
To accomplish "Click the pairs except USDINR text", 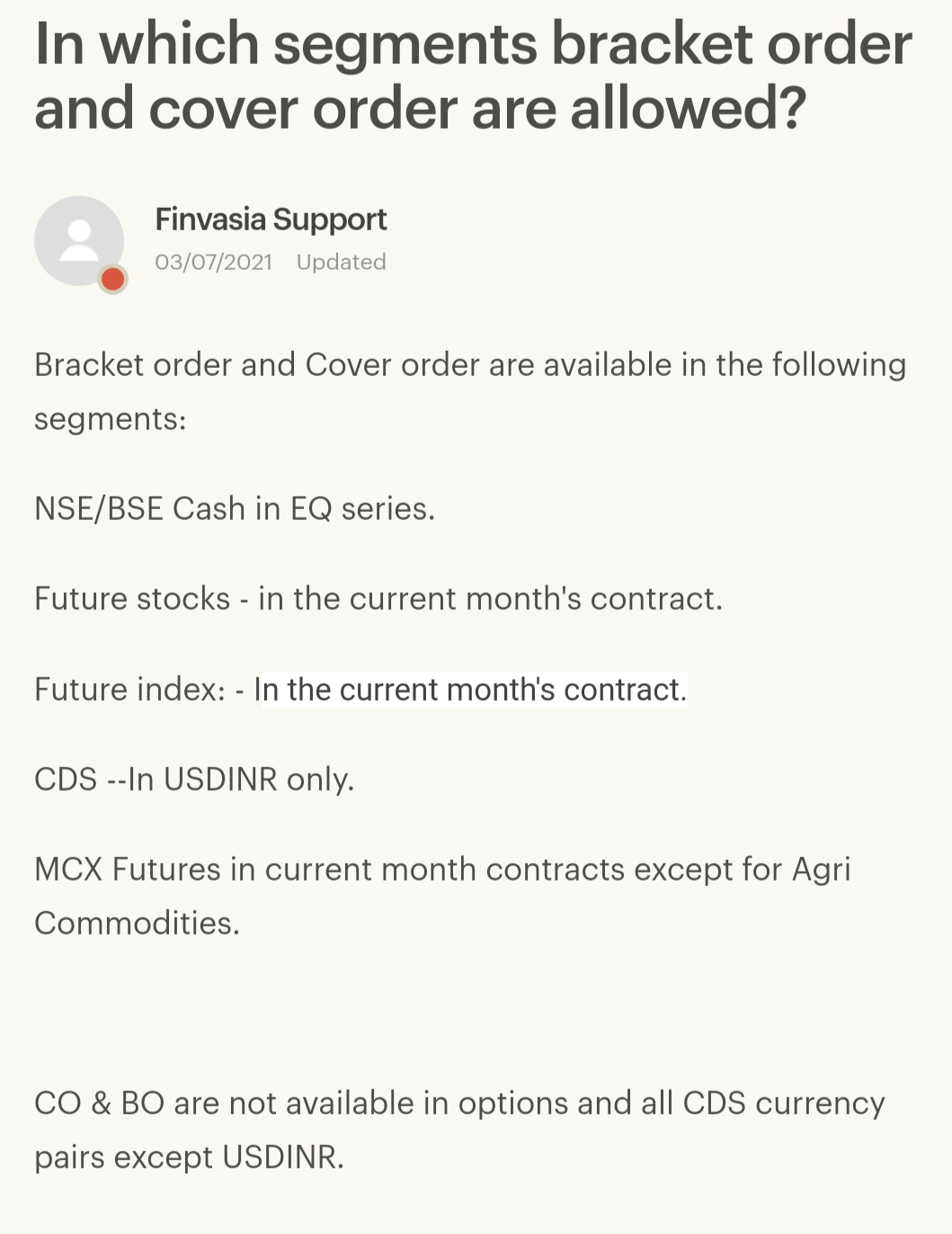I will tap(189, 1158).
